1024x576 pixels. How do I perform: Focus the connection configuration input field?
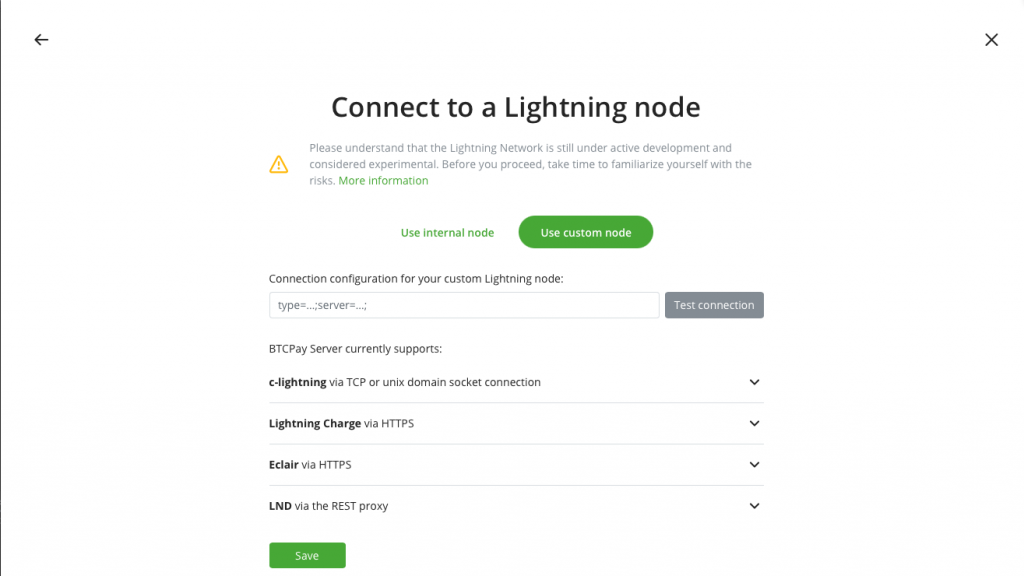pyautogui.click(x=464, y=305)
